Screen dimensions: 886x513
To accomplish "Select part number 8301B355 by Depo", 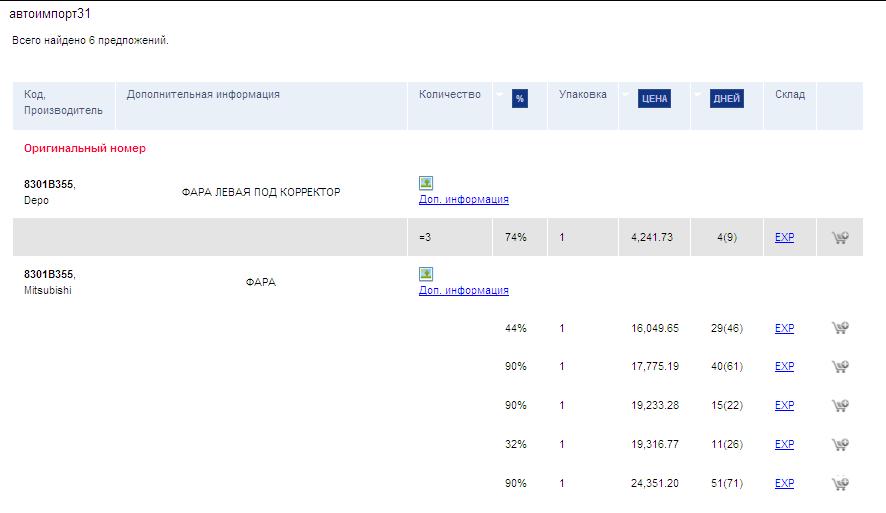I will [x=49, y=184].
